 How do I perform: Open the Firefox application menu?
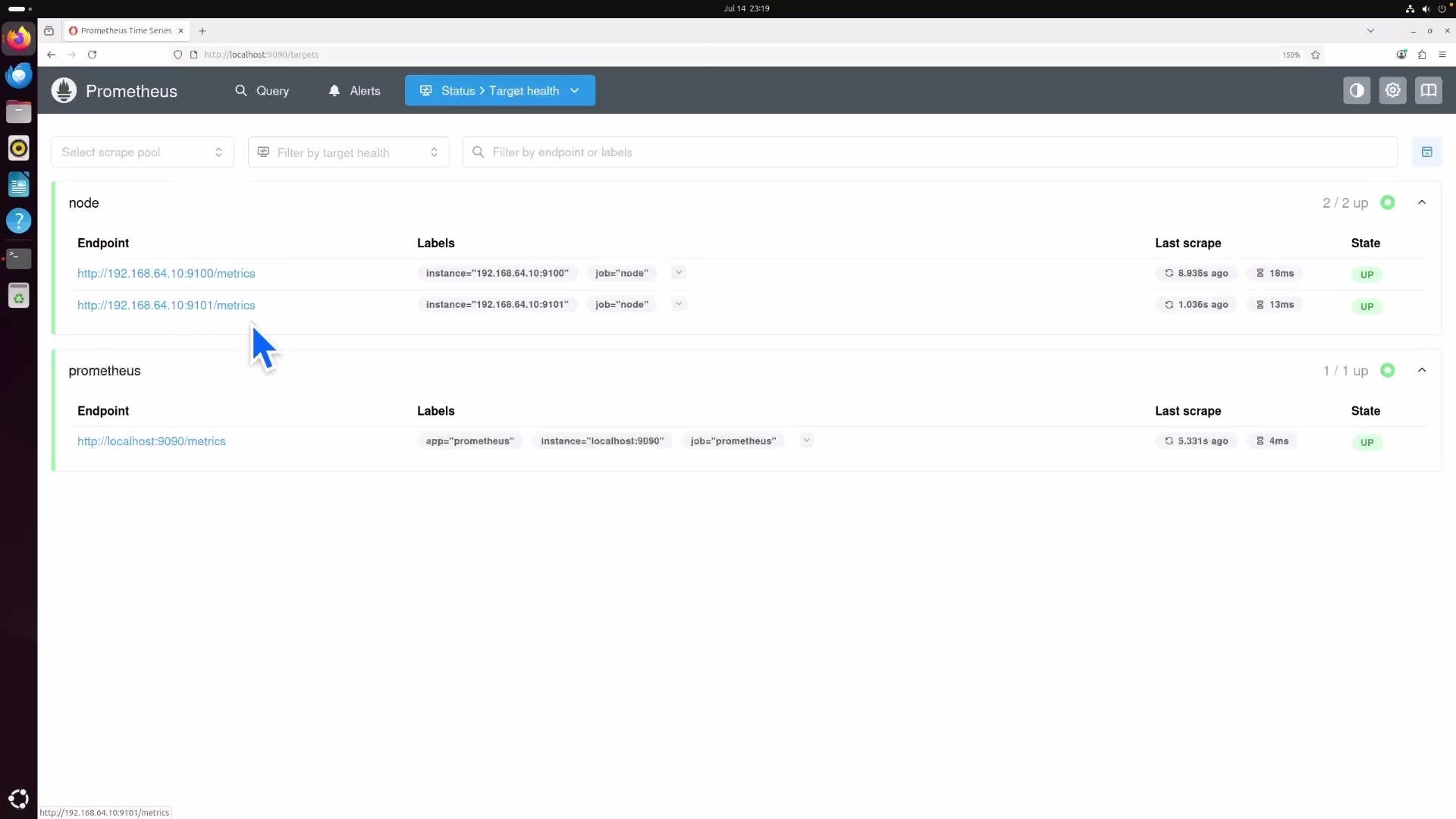point(1442,55)
